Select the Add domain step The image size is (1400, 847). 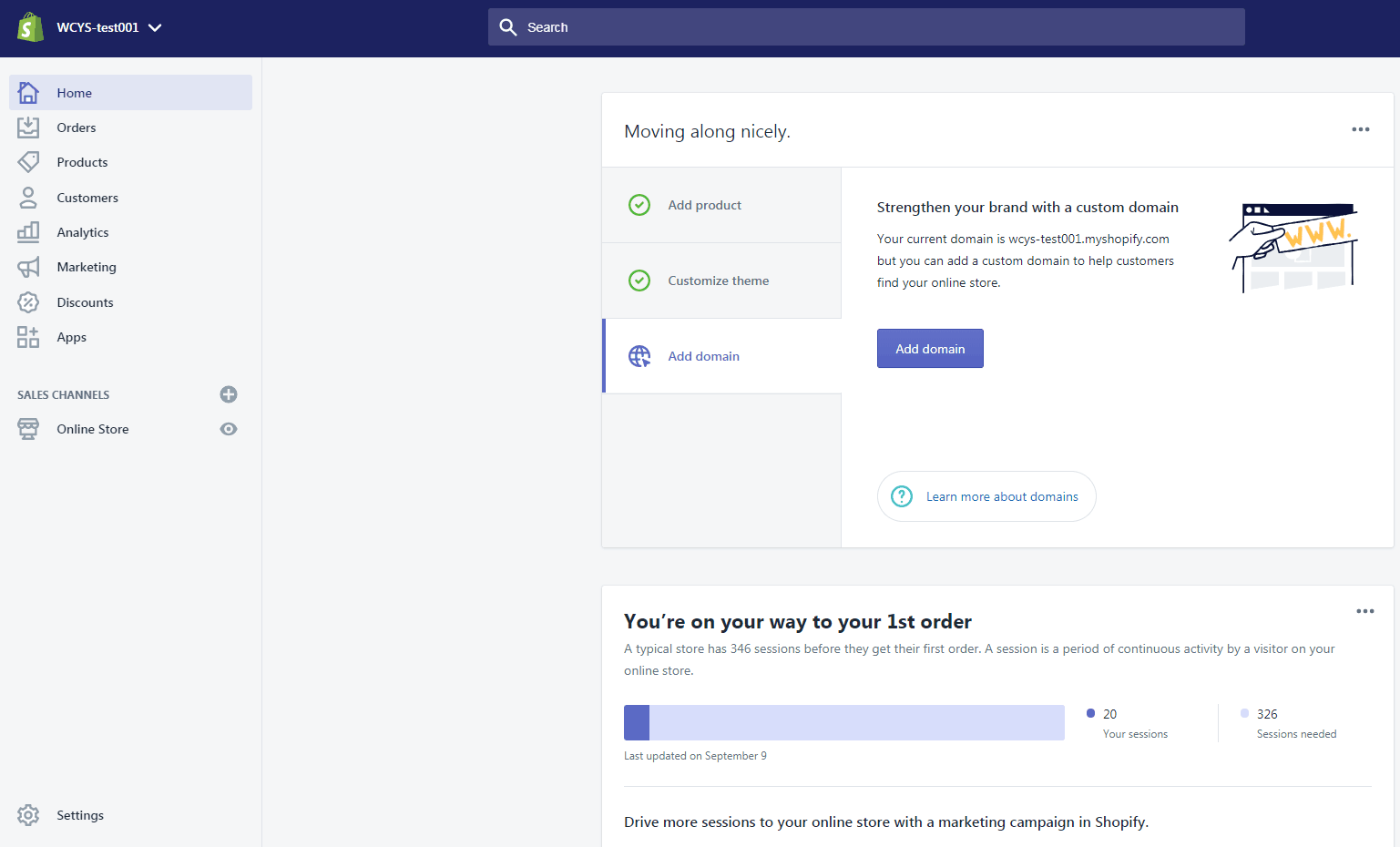[x=721, y=356]
